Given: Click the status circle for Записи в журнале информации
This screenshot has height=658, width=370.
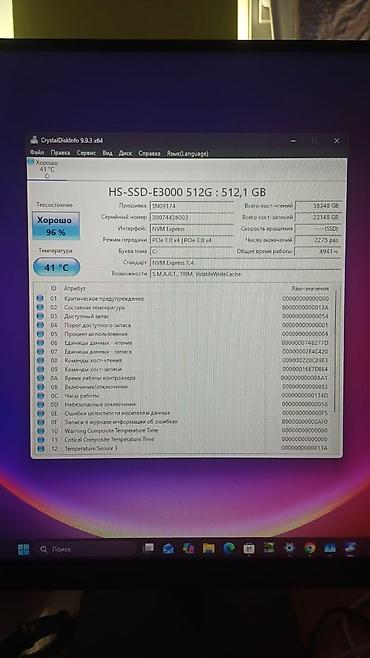Looking at the screenshot, I should (x=40, y=422).
